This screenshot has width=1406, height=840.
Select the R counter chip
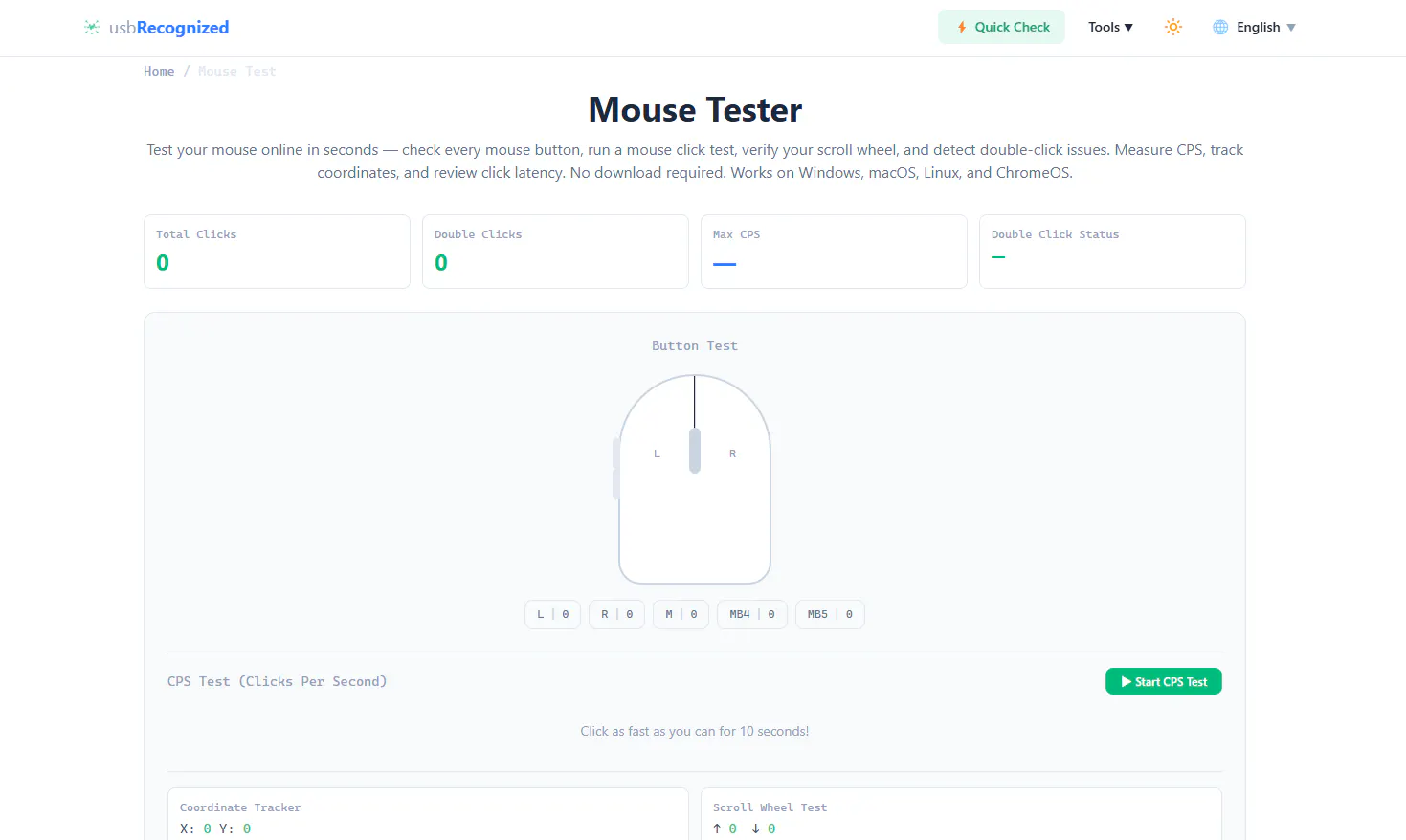tap(617, 614)
